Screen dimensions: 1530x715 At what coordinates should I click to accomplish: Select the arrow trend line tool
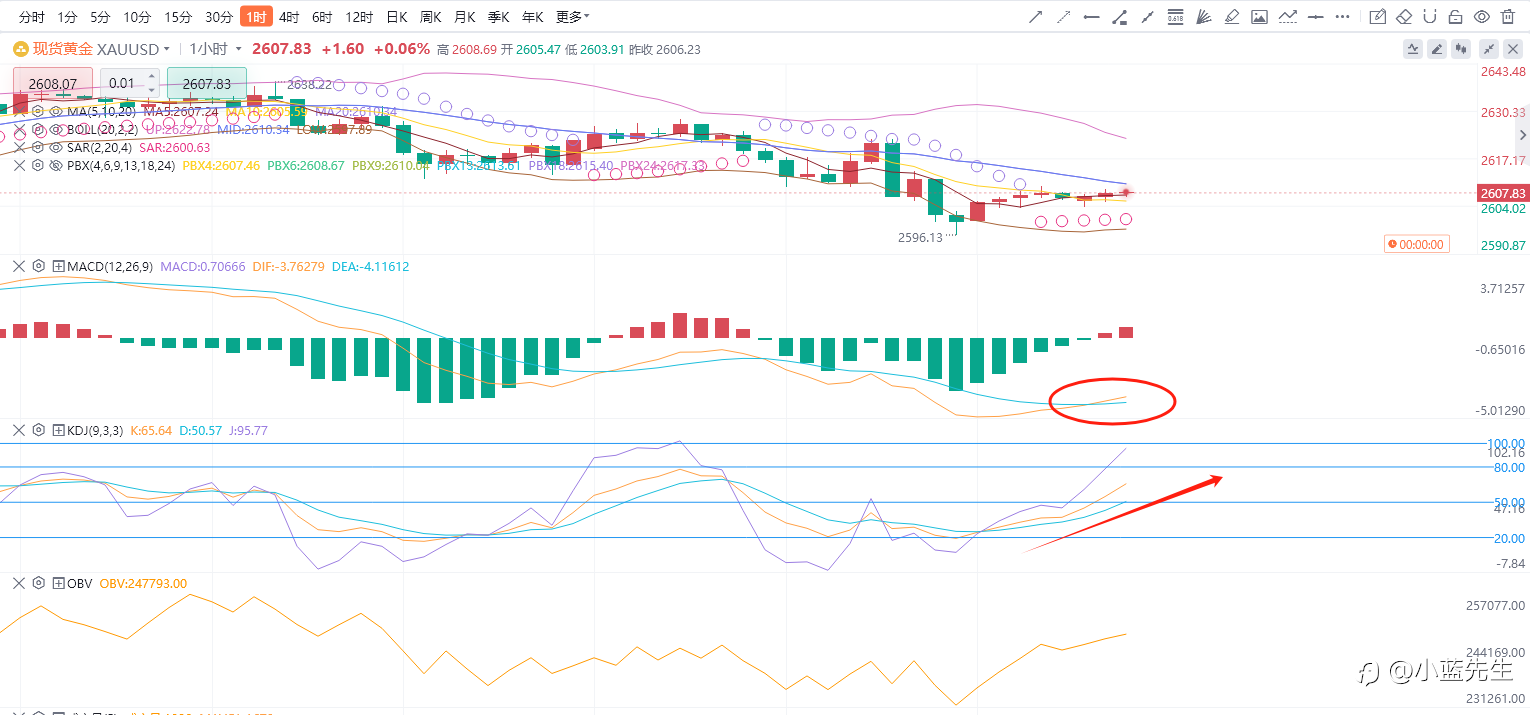(x=1036, y=16)
